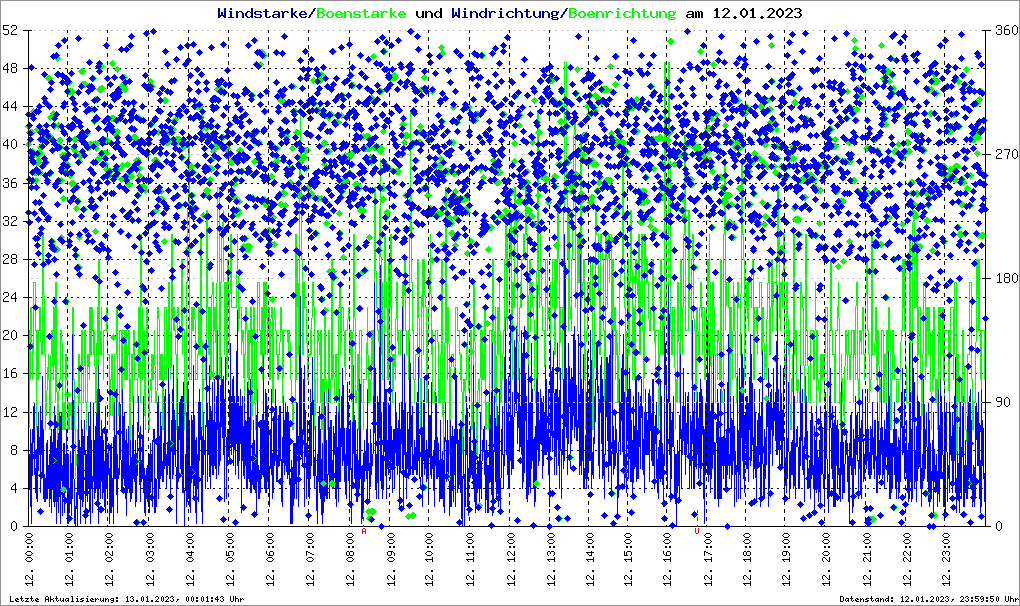Click the '12. 00:00' time axis label

[x=29, y=562]
